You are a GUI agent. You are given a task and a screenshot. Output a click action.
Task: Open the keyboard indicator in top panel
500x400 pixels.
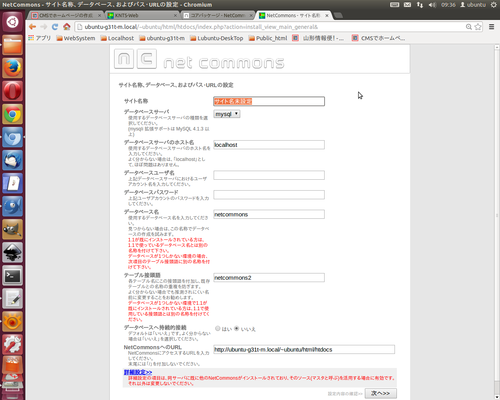click(395, 5)
